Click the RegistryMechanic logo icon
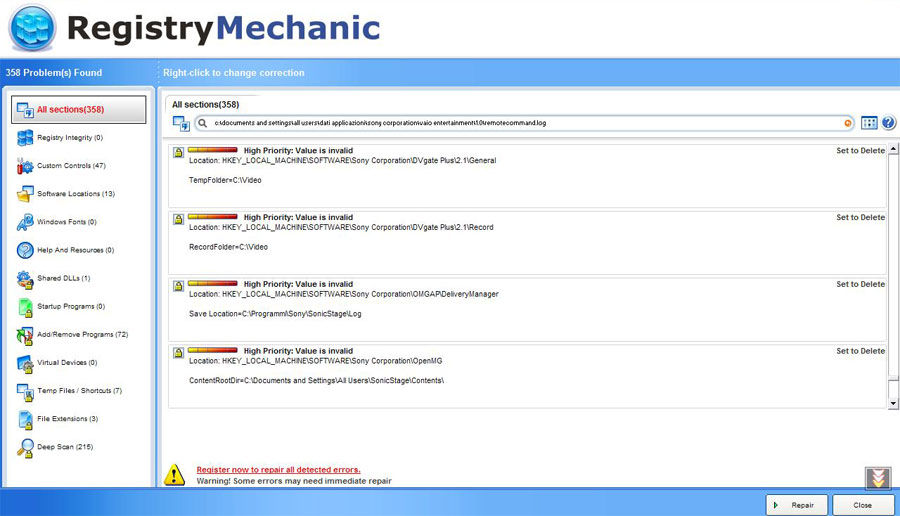 point(32,28)
